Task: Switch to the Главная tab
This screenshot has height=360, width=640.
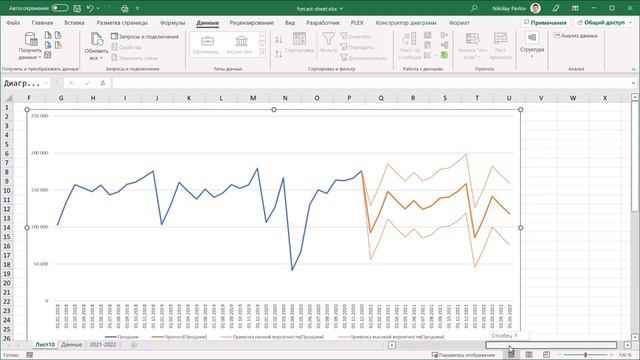Action: (42, 23)
